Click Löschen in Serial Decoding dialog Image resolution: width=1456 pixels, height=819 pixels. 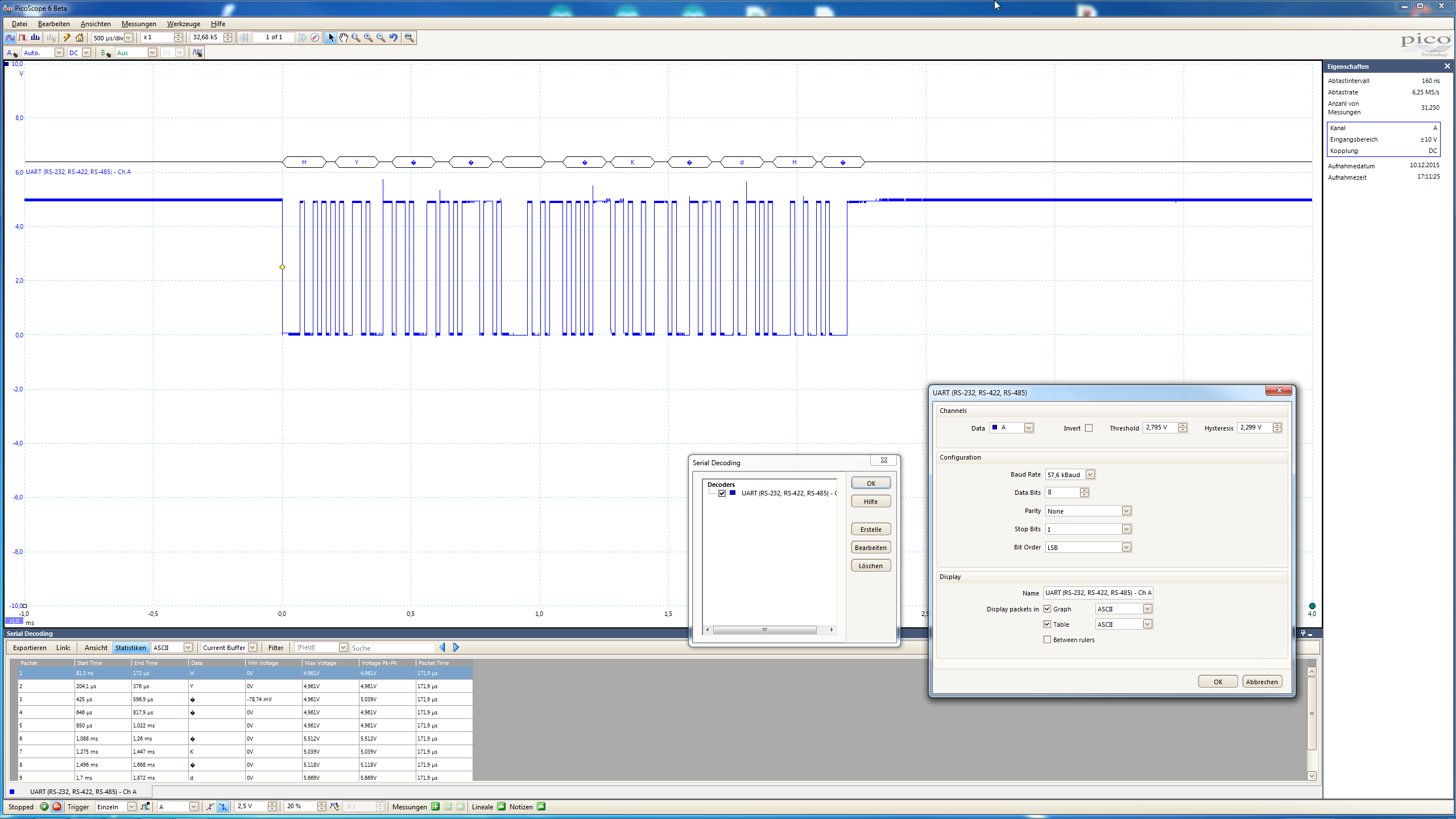tap(871, 565)
